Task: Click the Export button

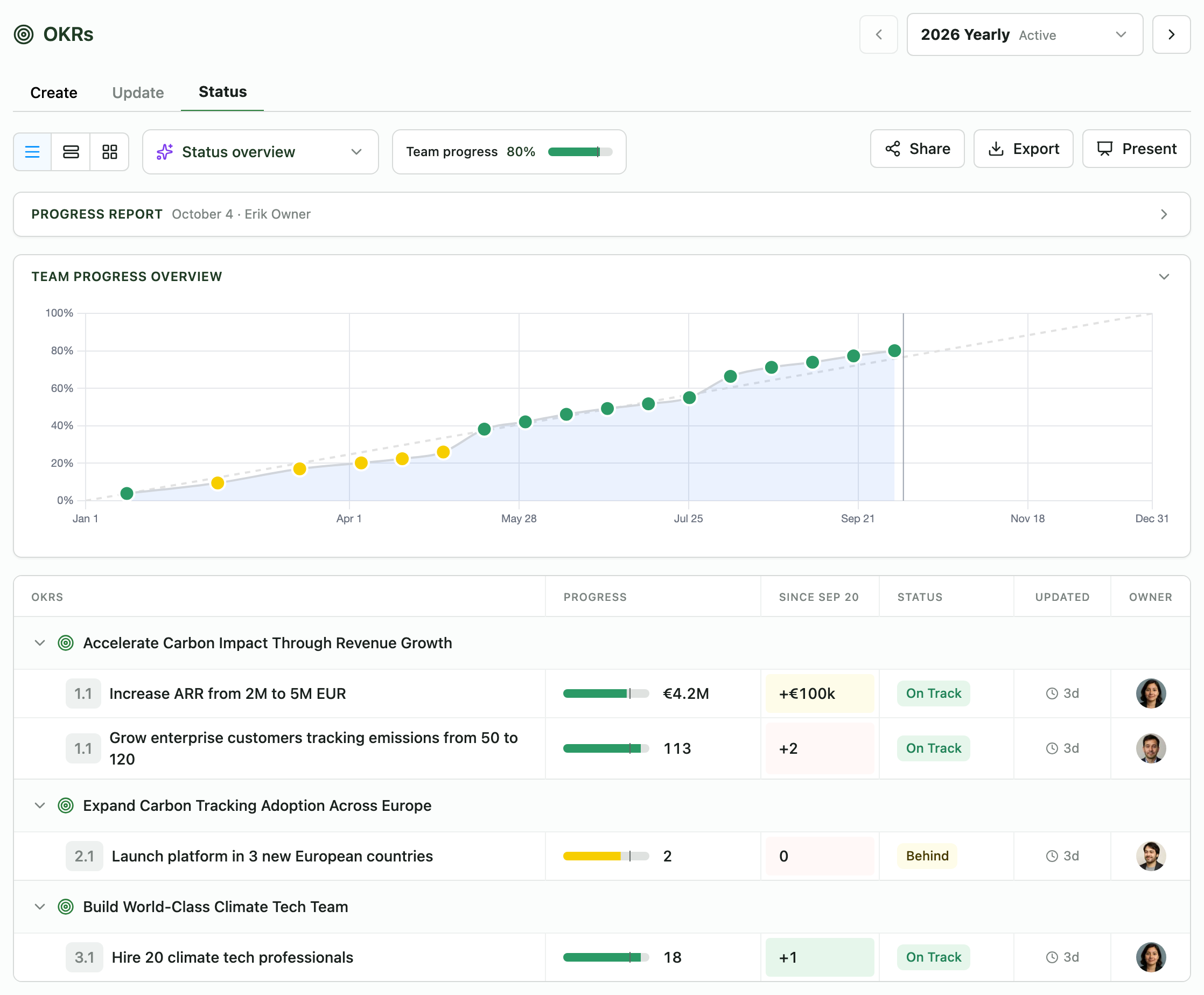Action: (x=1023, y=149)
